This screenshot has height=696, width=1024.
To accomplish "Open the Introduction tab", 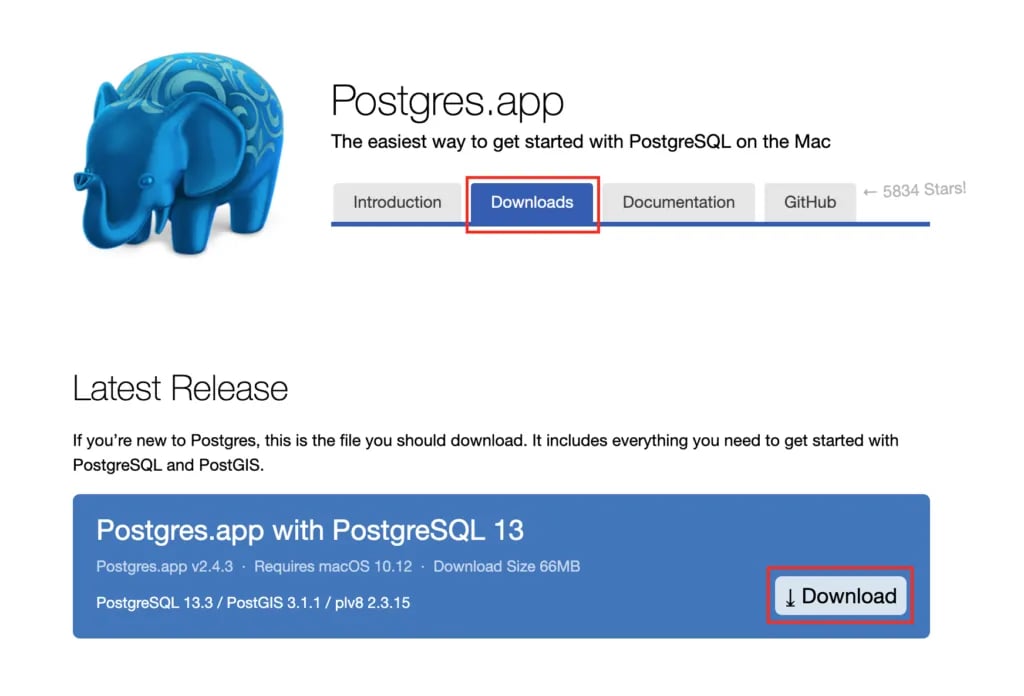I will point(397,202).
